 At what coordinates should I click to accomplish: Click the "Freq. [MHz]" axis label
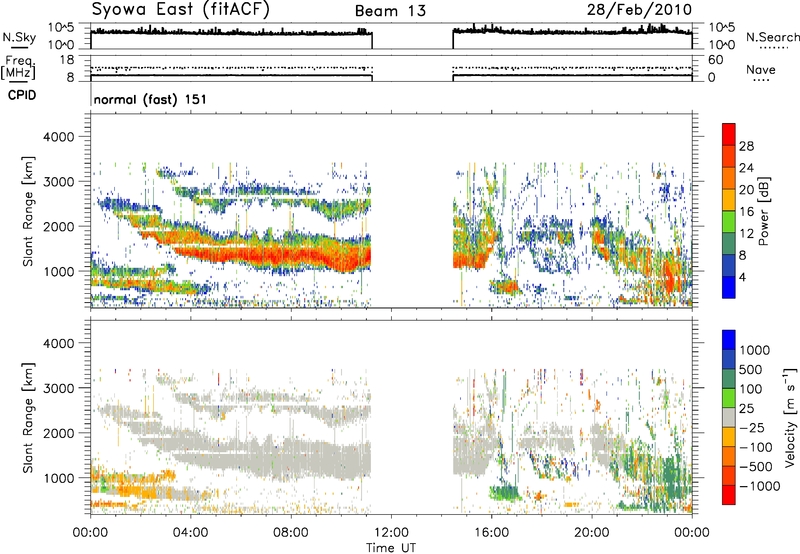[x=18, y=68]
